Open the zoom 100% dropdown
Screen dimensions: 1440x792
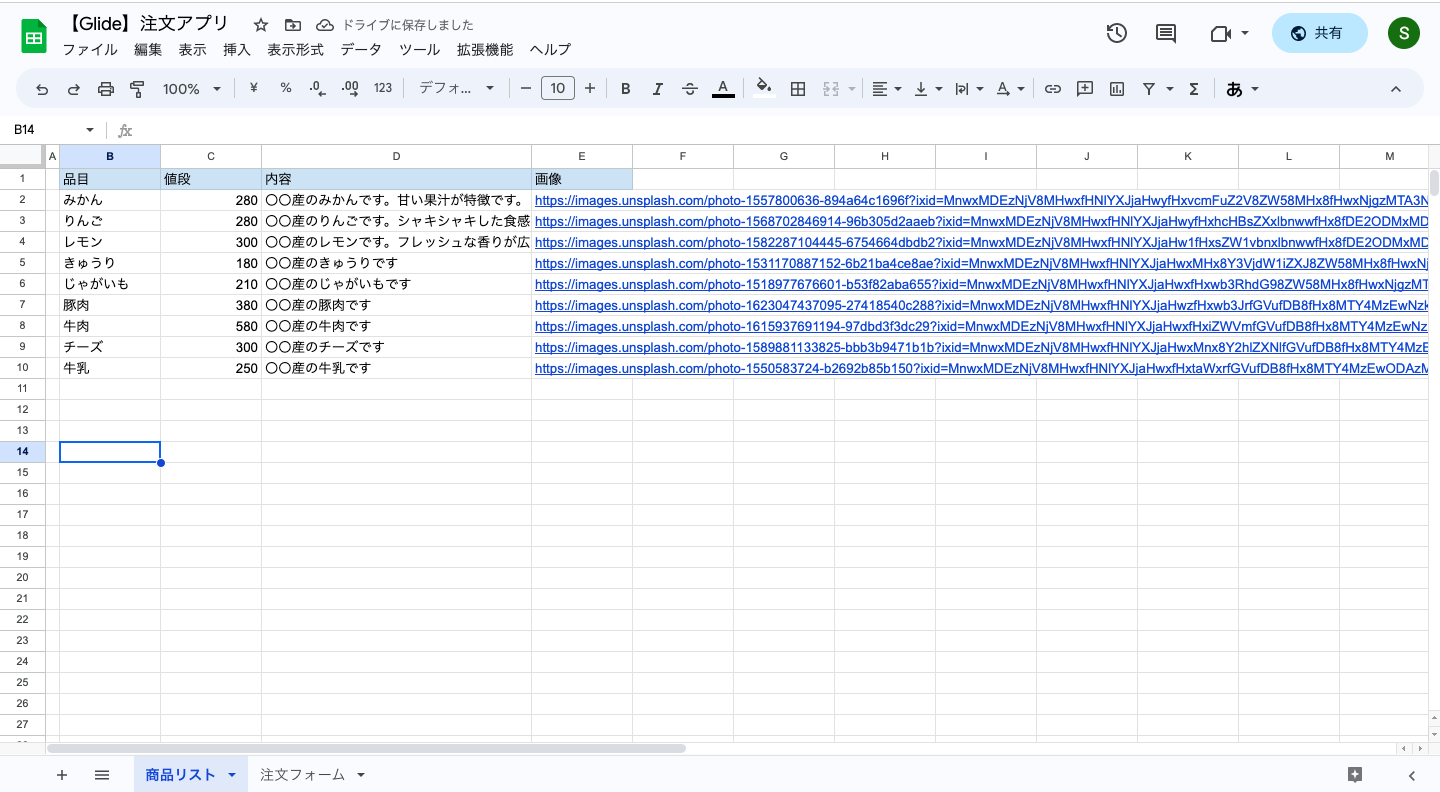tap(192, 89)
